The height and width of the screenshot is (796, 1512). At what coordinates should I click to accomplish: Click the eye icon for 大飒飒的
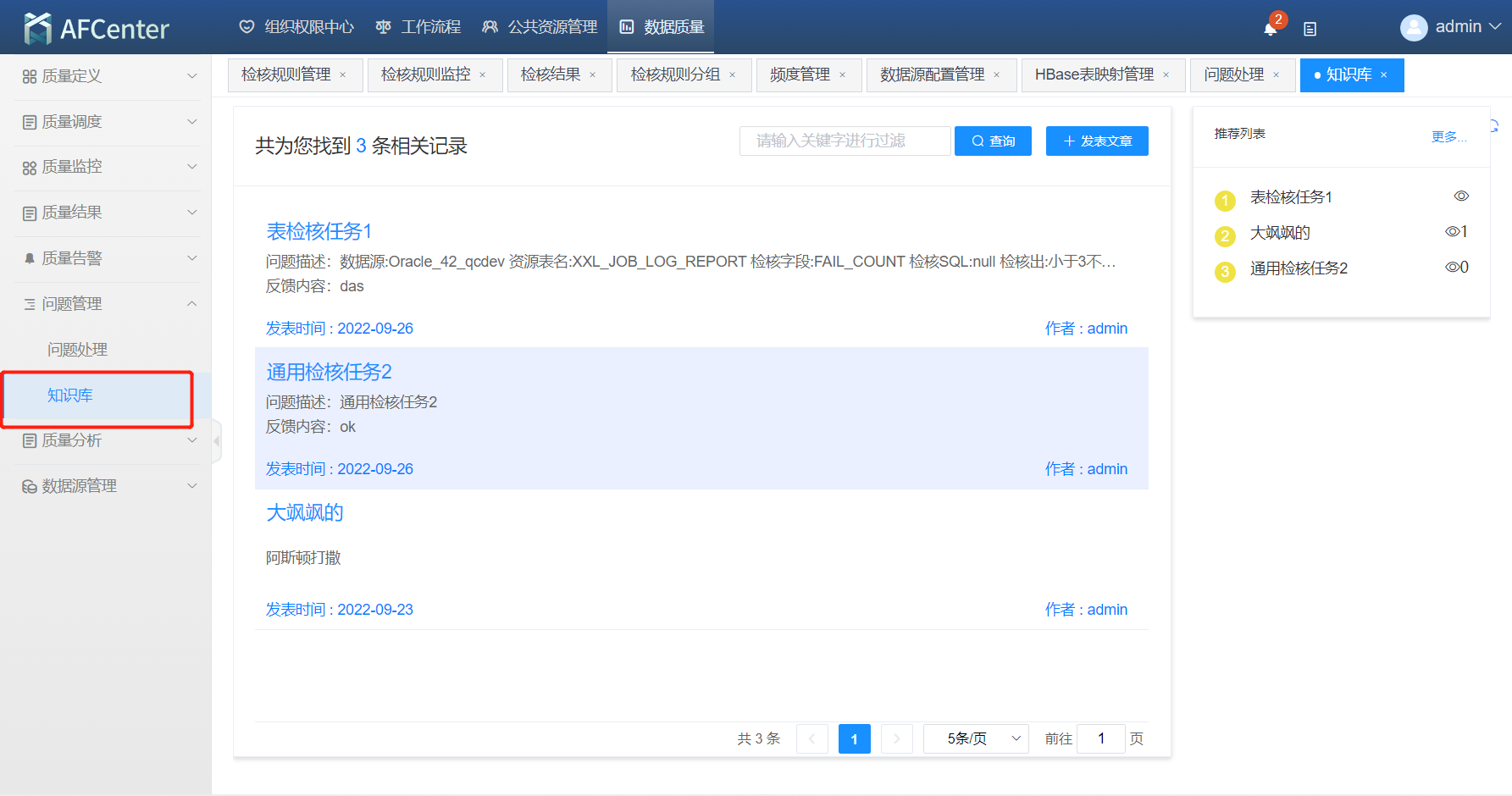[1452, 232]
